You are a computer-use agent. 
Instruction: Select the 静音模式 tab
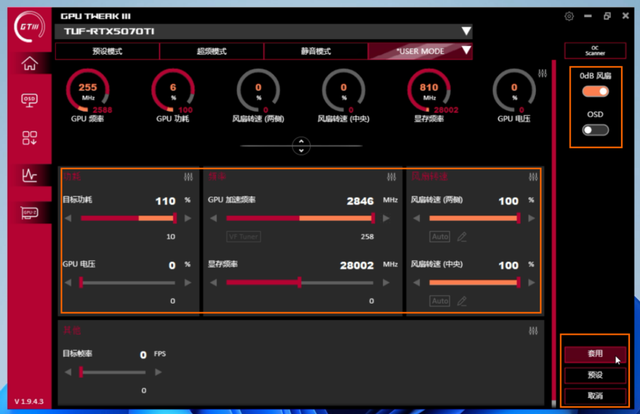pyautogui.click(x=316, y=51)
